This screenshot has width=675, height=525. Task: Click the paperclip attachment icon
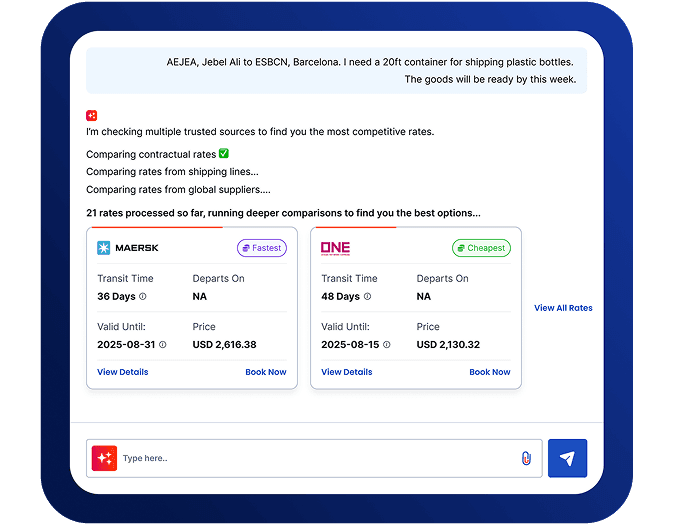coord(526,458)
